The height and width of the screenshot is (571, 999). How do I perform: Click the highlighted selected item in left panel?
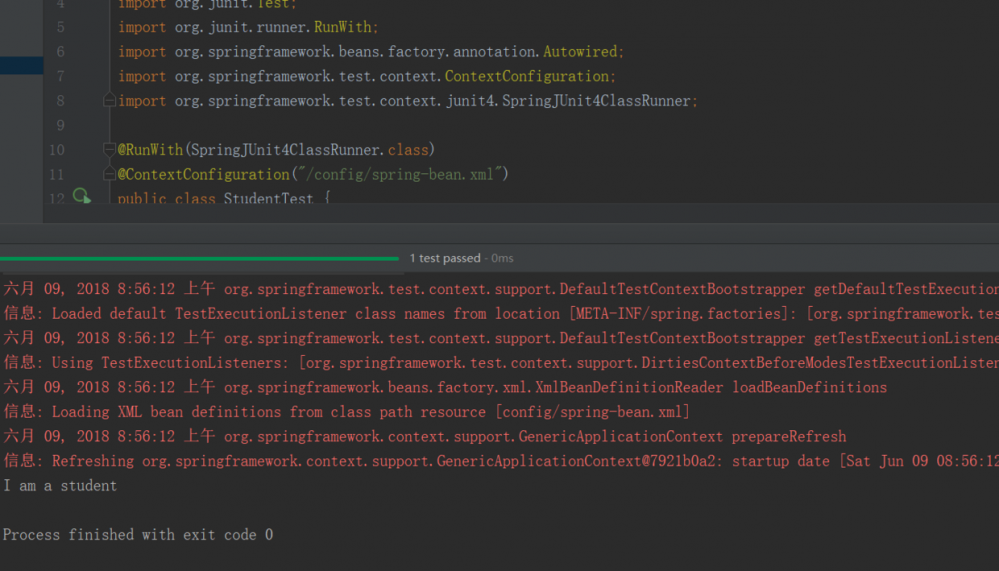(21, 65)
